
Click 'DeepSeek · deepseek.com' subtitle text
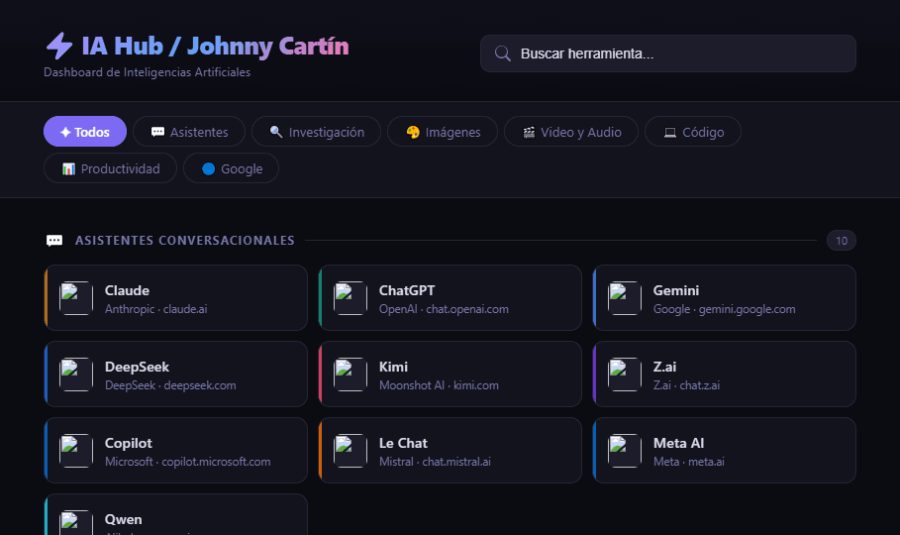click(x=170, y=385)
